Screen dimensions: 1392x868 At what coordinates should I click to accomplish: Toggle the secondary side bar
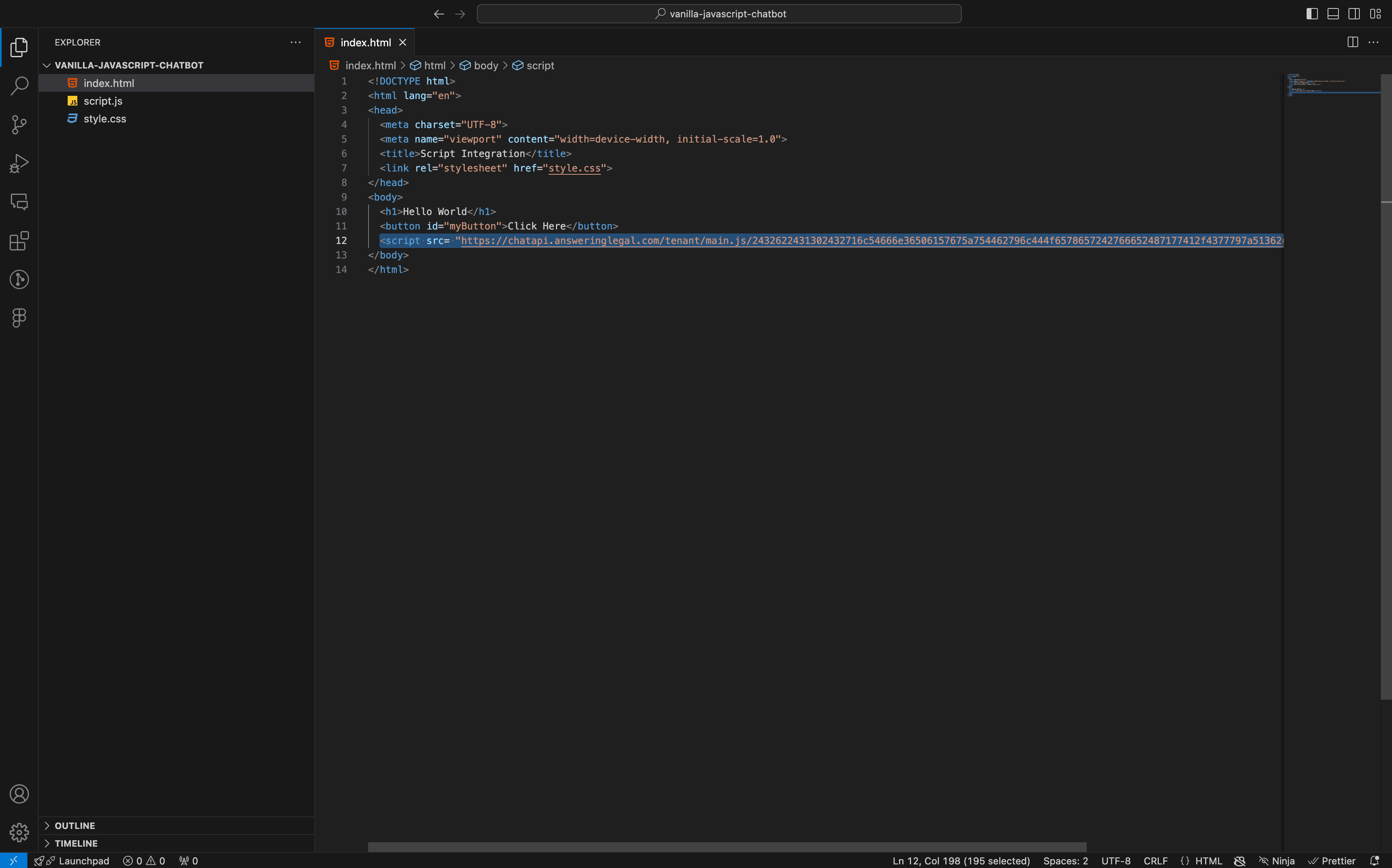click(1354, 14)
